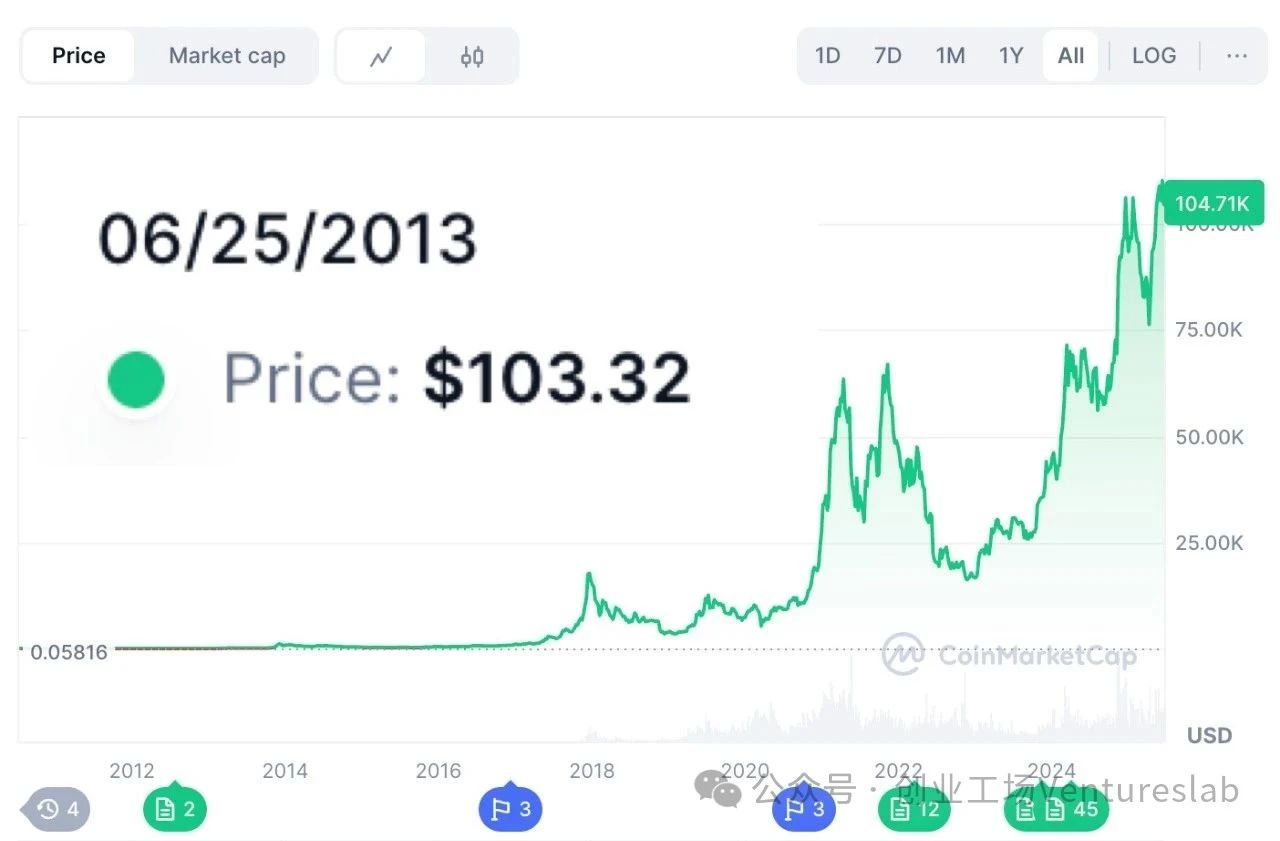Open the blue flag marker near 2021
Screen dimensions: 1280x841
coord(804,808)
